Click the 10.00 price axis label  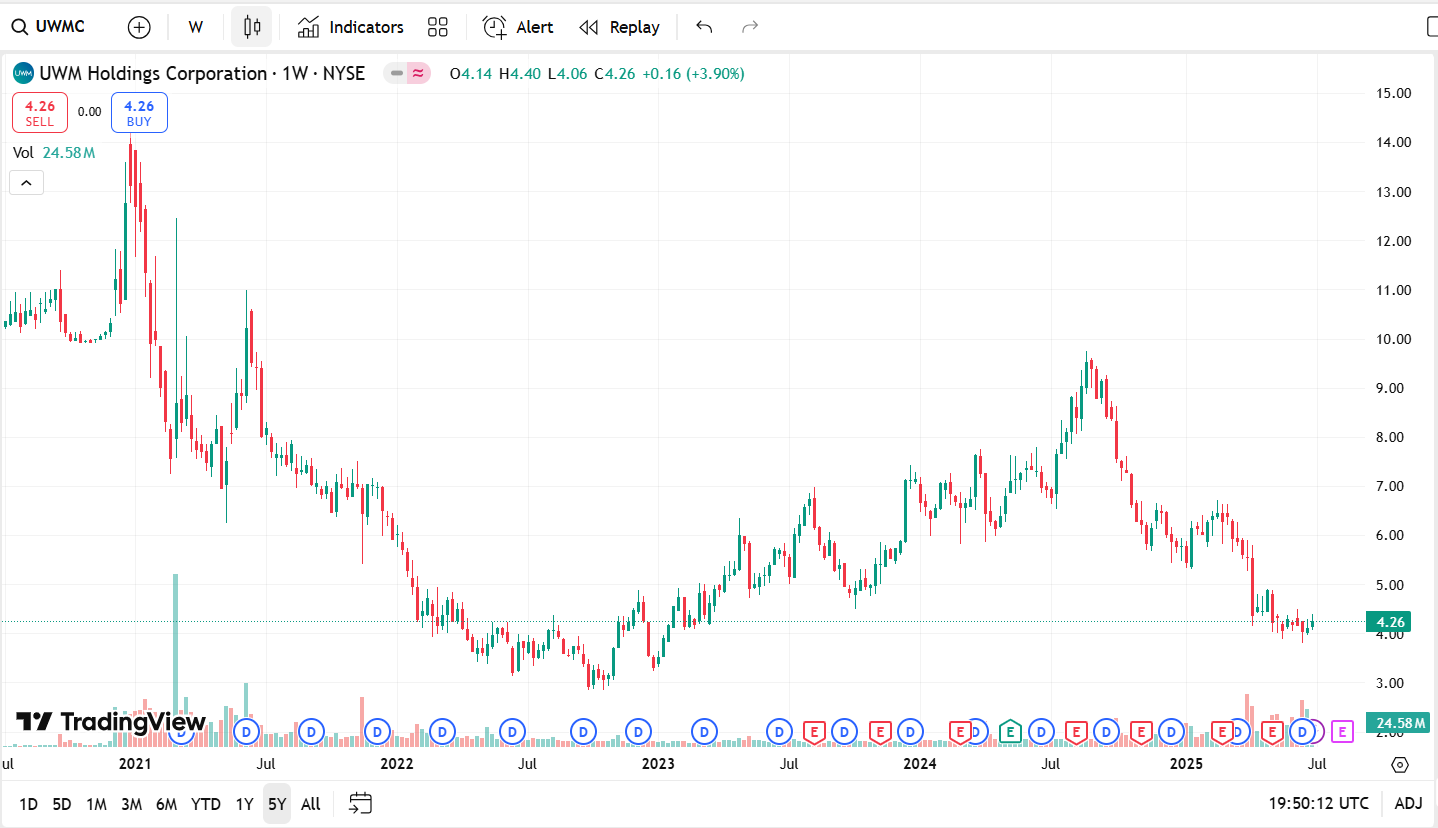click(x=1393, y=339)
